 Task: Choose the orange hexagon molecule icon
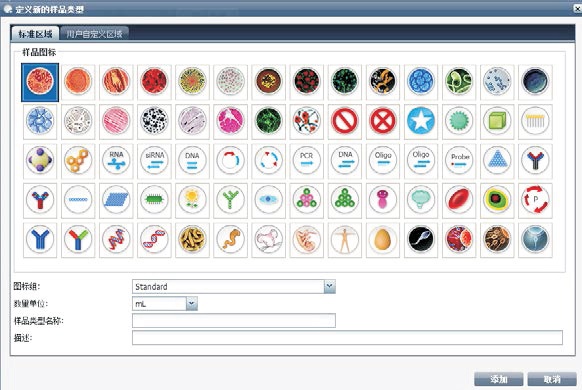pos(78,161)
